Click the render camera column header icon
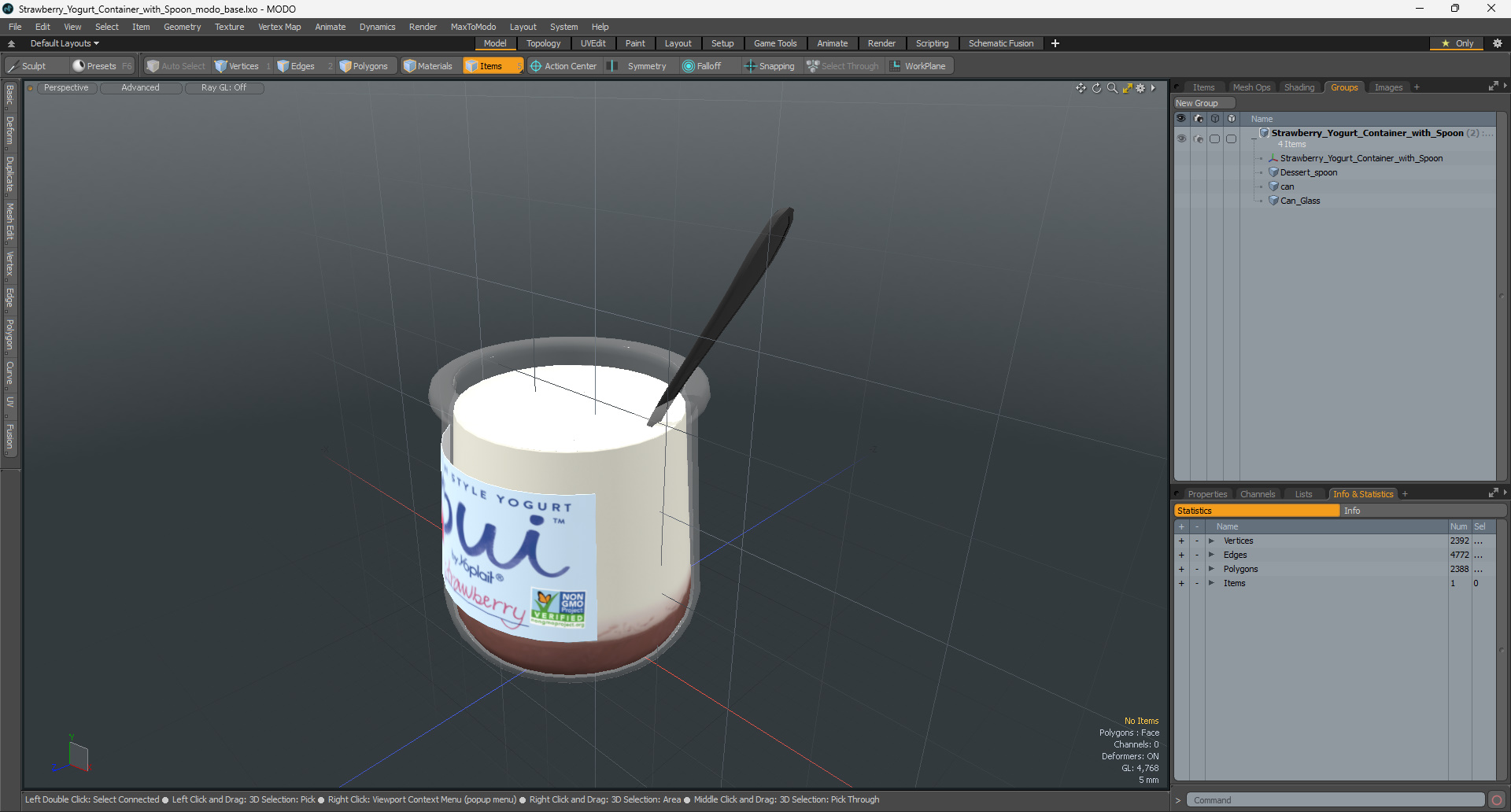 pos(1199,119)
